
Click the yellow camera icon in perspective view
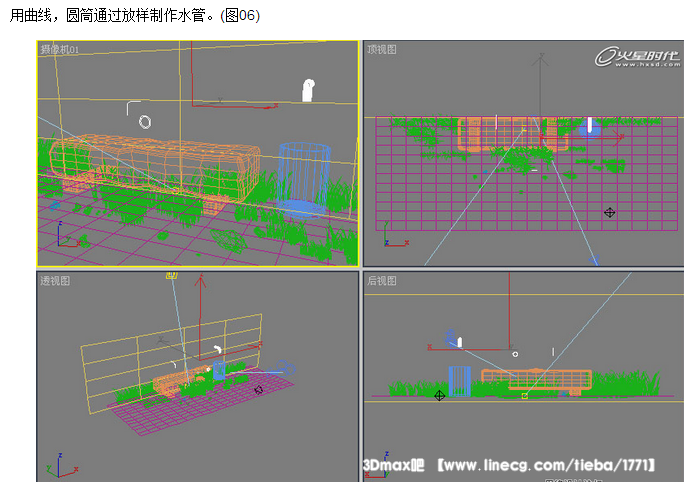pyautogui.click(x=171, y=275)
